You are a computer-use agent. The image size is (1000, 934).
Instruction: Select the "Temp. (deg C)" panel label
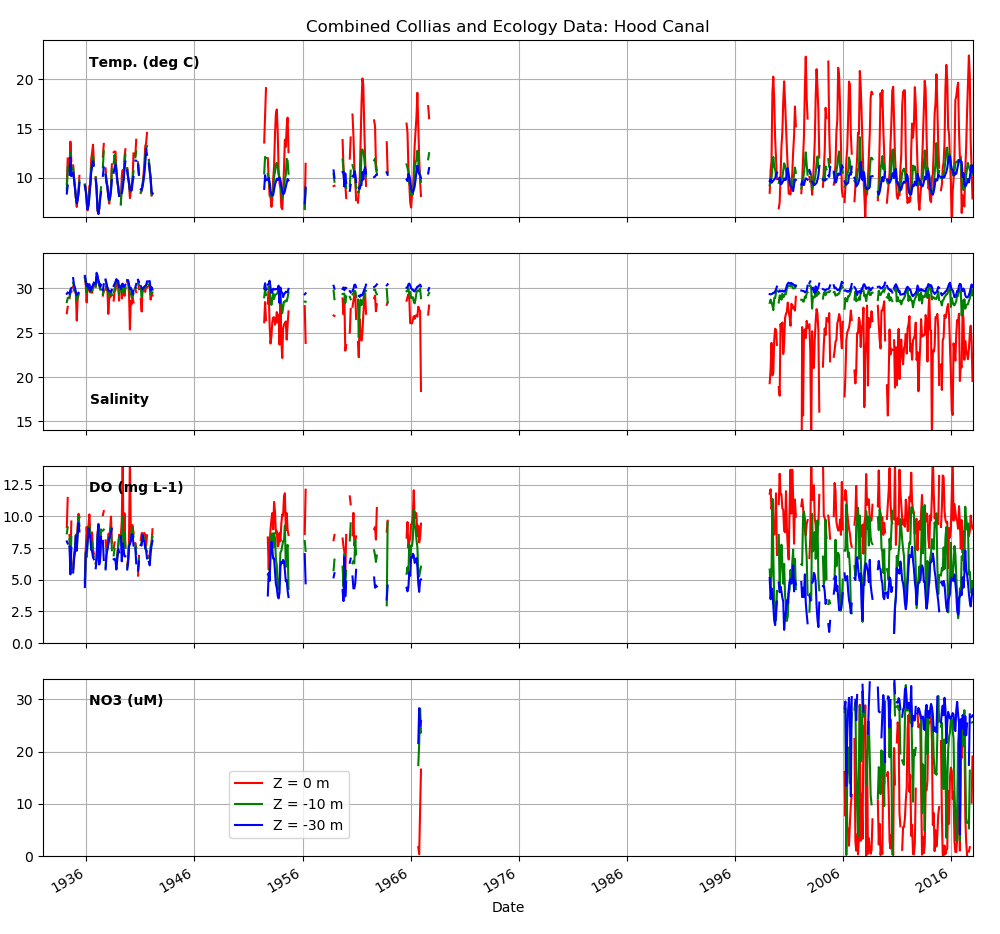tap(144, 63)
